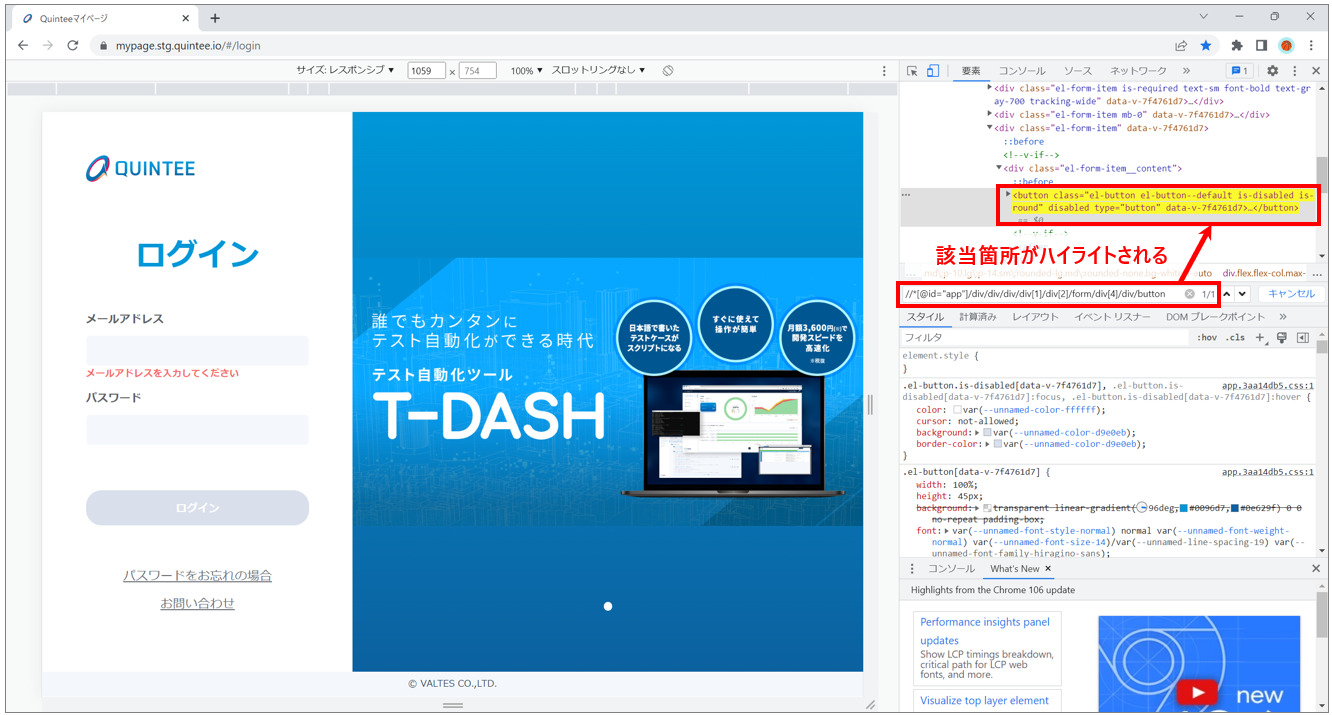Click the キャンセル button in search bar

1291,294
